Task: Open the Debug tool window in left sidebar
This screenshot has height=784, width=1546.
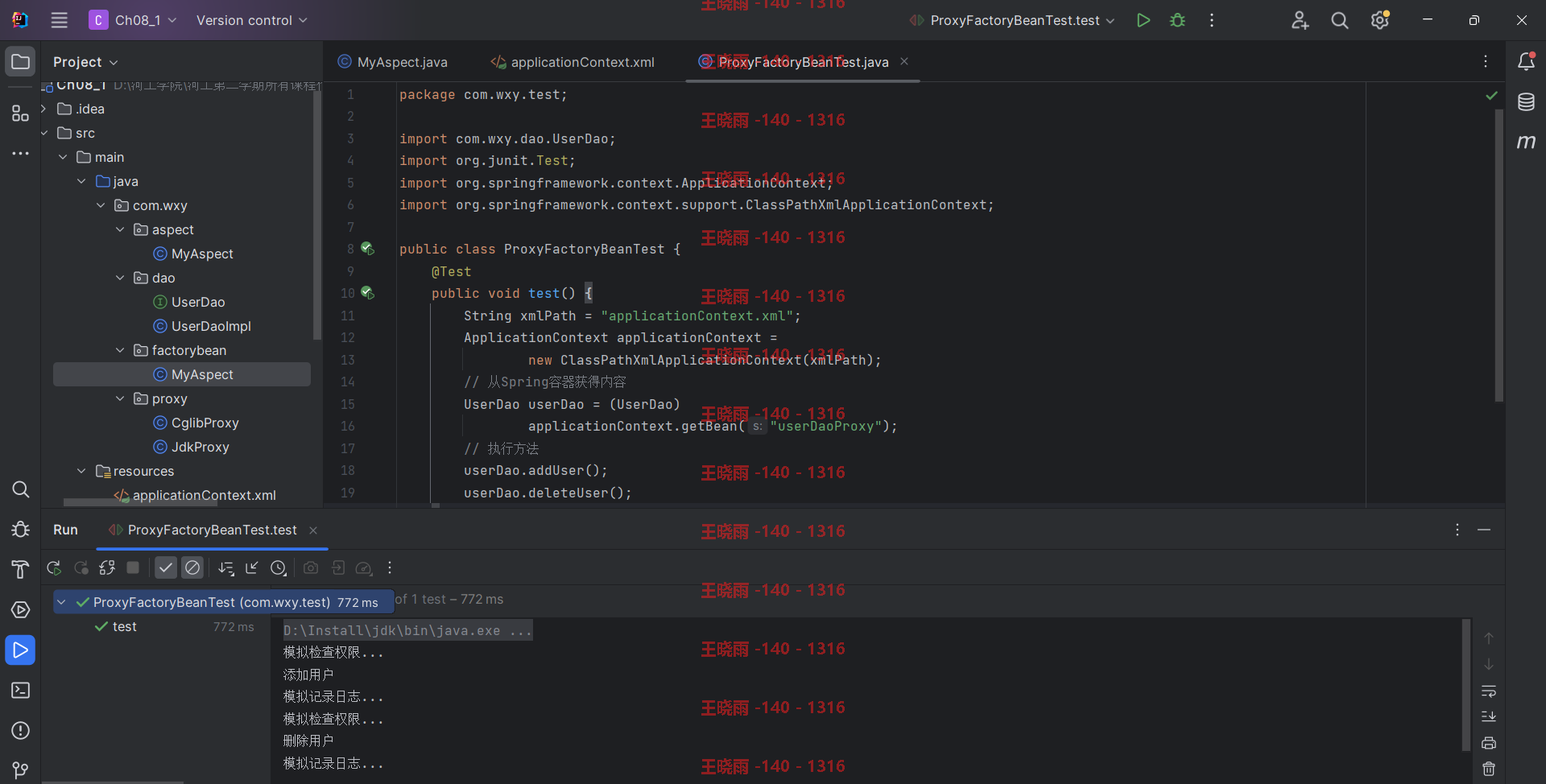Action: [20, 530]
